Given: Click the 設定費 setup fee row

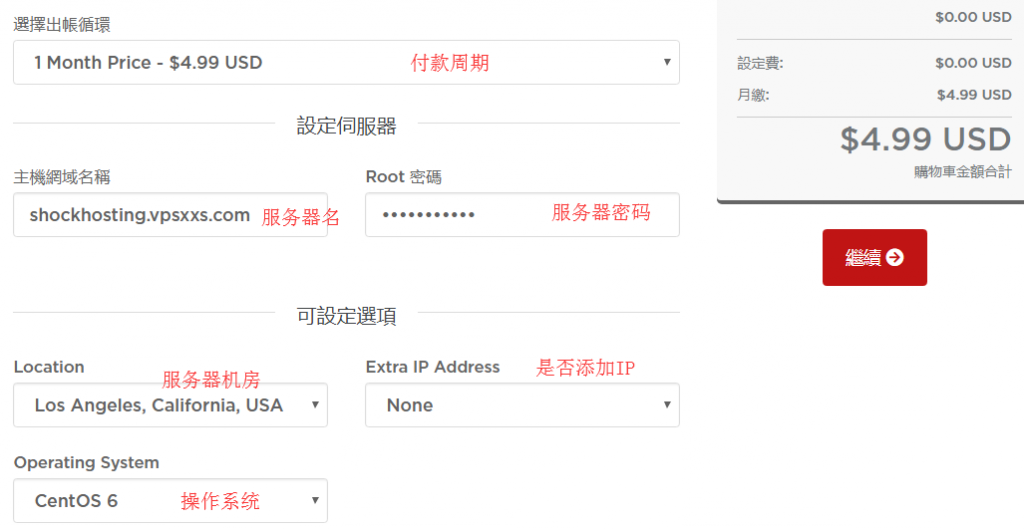Looking at the screenshot, I should pos(874,63).
